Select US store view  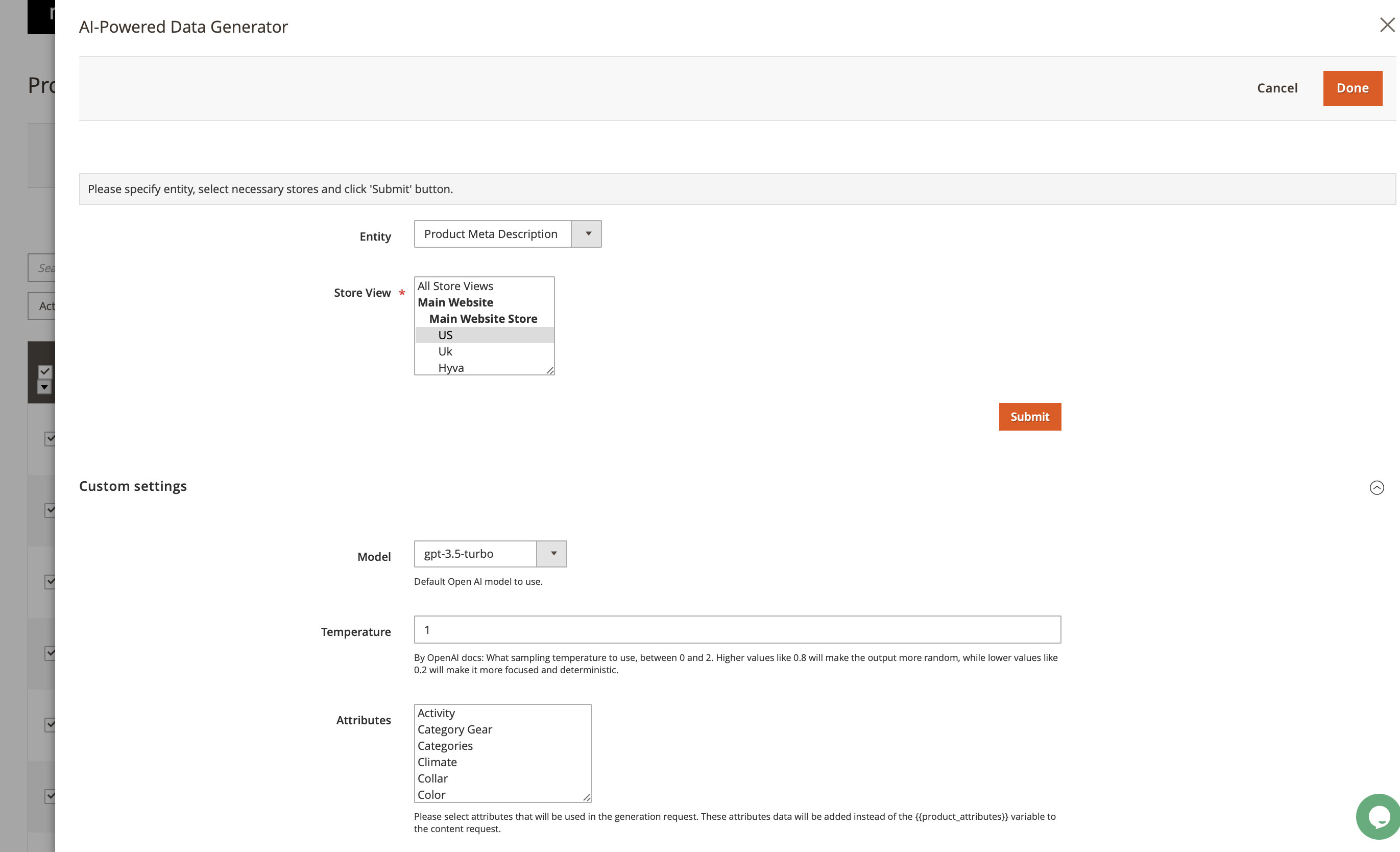tap(484, 335)
